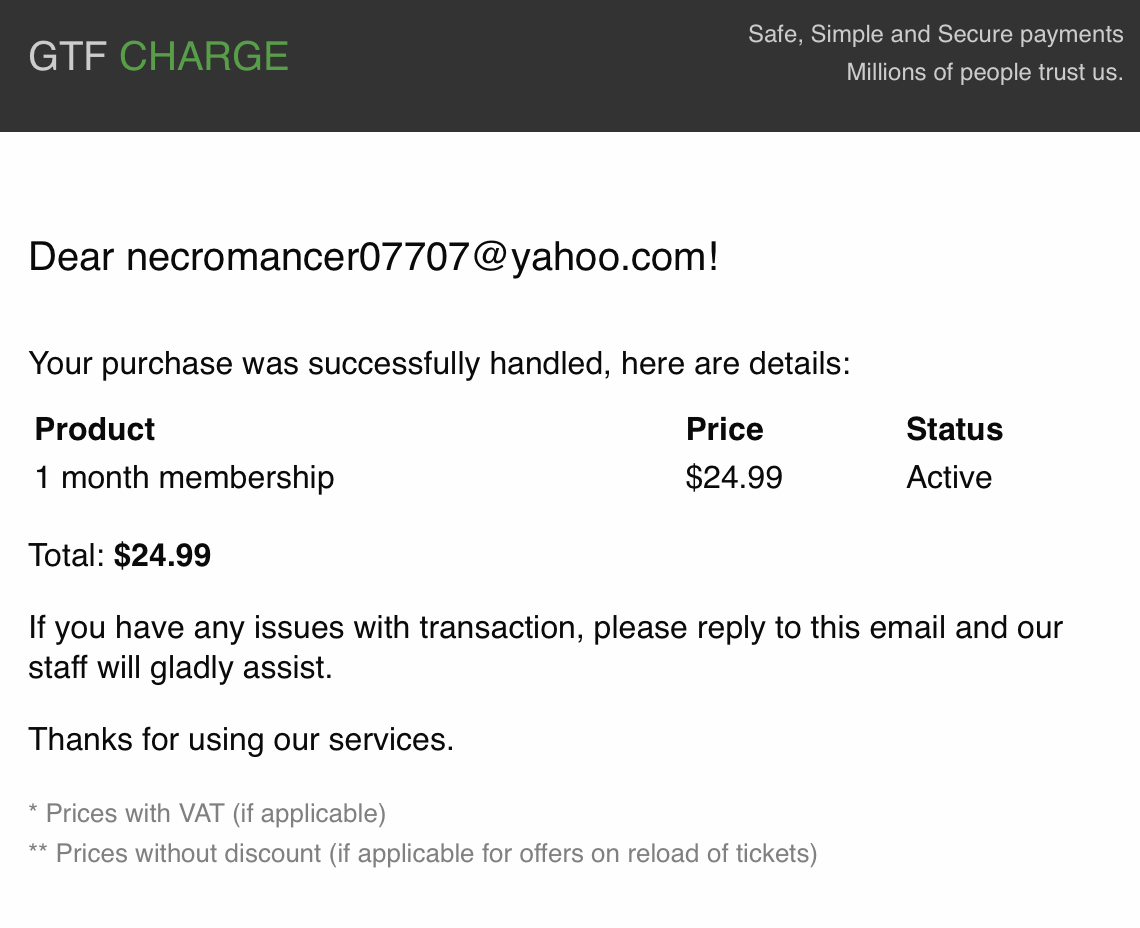The image size is (1140, 928).
Task: Click the "Safe, Simple and Secure payments" tagline
Action: tap(935, 35)
